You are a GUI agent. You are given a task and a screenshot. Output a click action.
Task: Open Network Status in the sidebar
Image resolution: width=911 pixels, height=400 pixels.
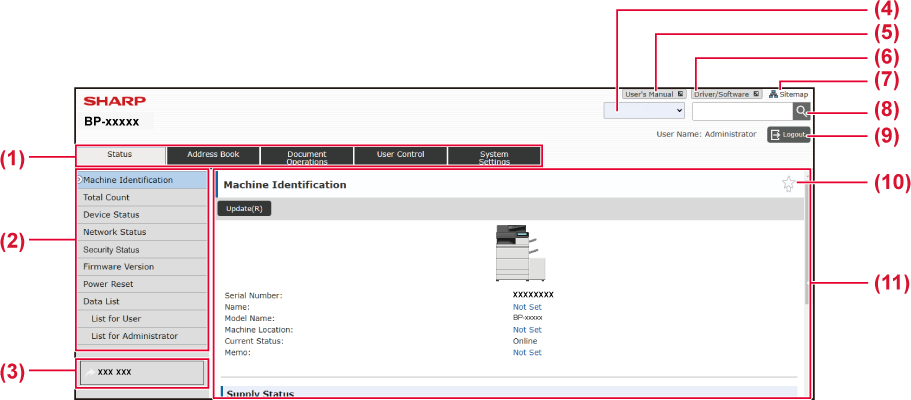[142, 232]
